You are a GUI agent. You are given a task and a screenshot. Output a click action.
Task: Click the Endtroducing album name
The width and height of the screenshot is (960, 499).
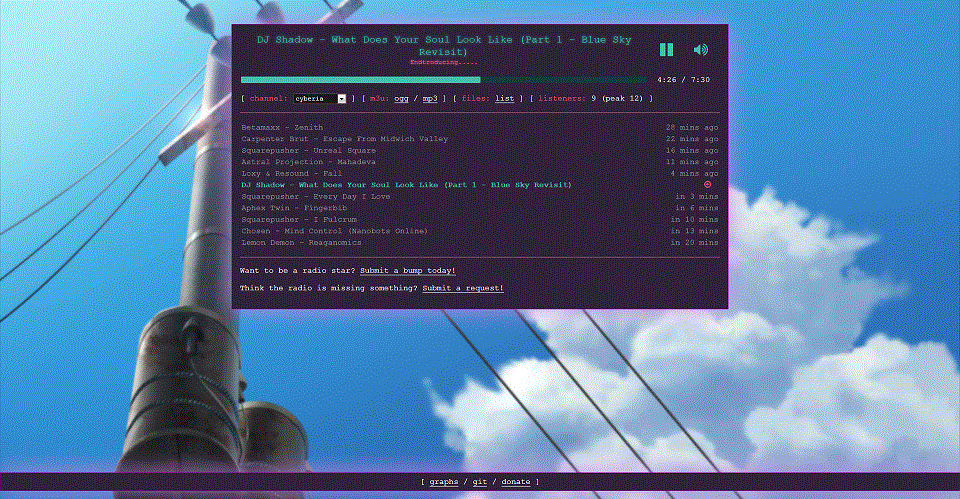444,62
